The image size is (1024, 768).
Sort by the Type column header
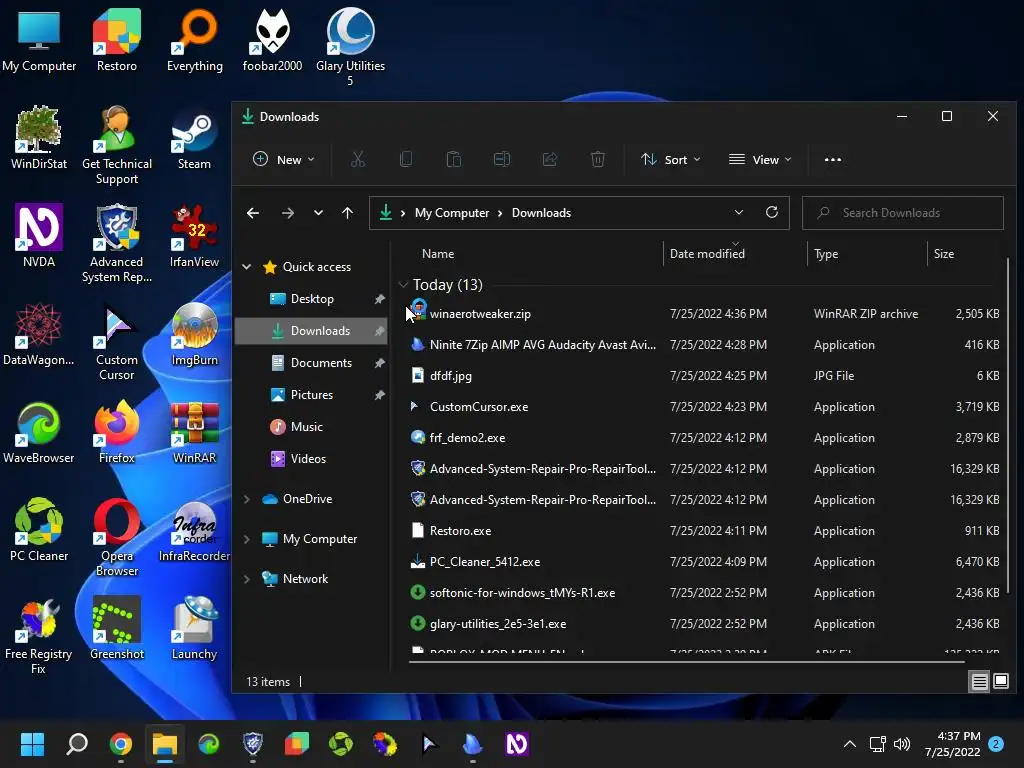(x=826, y=253)
